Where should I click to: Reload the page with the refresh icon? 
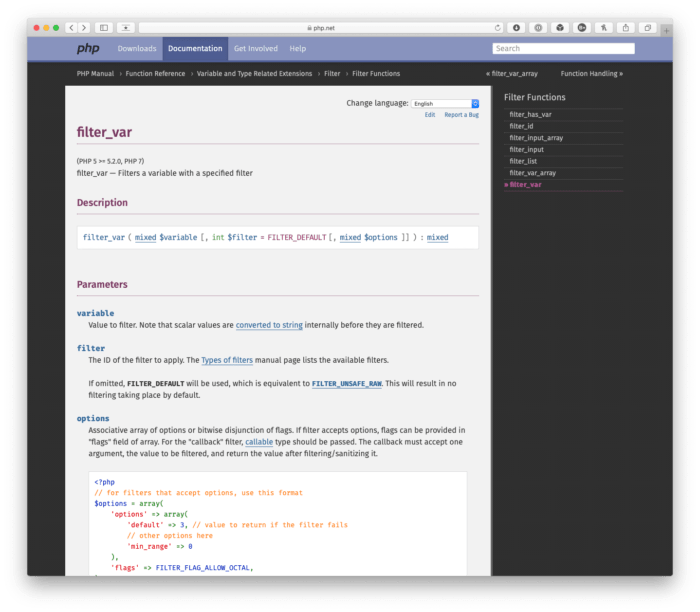(497, 28)
